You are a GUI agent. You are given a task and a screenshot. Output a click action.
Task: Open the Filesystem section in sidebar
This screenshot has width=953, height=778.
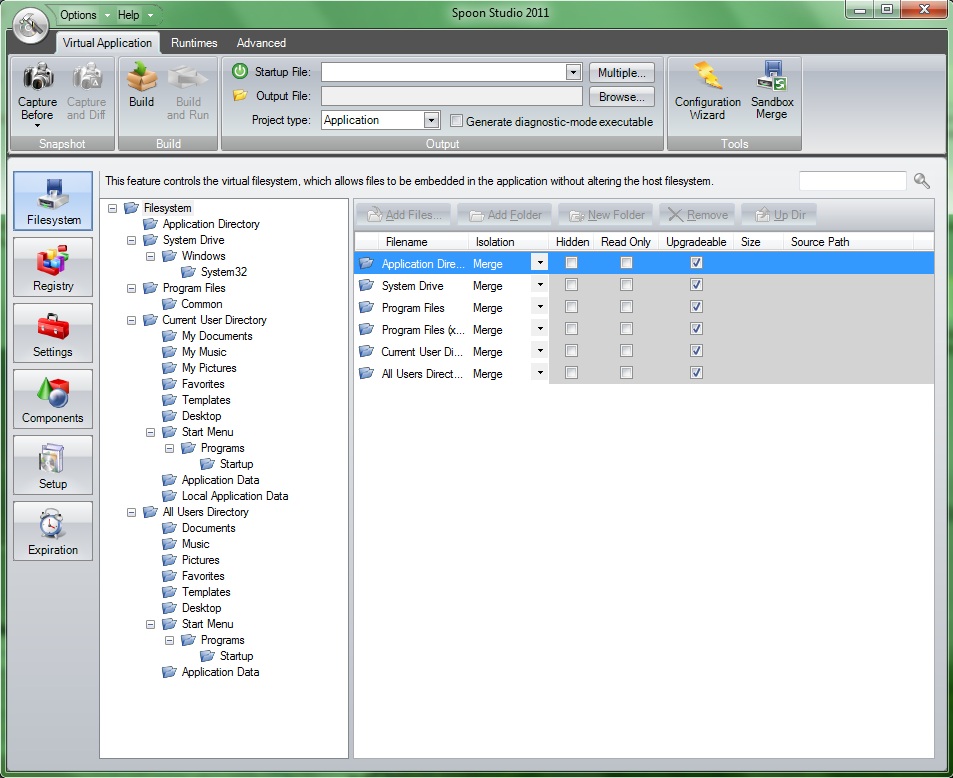(53, 201)
